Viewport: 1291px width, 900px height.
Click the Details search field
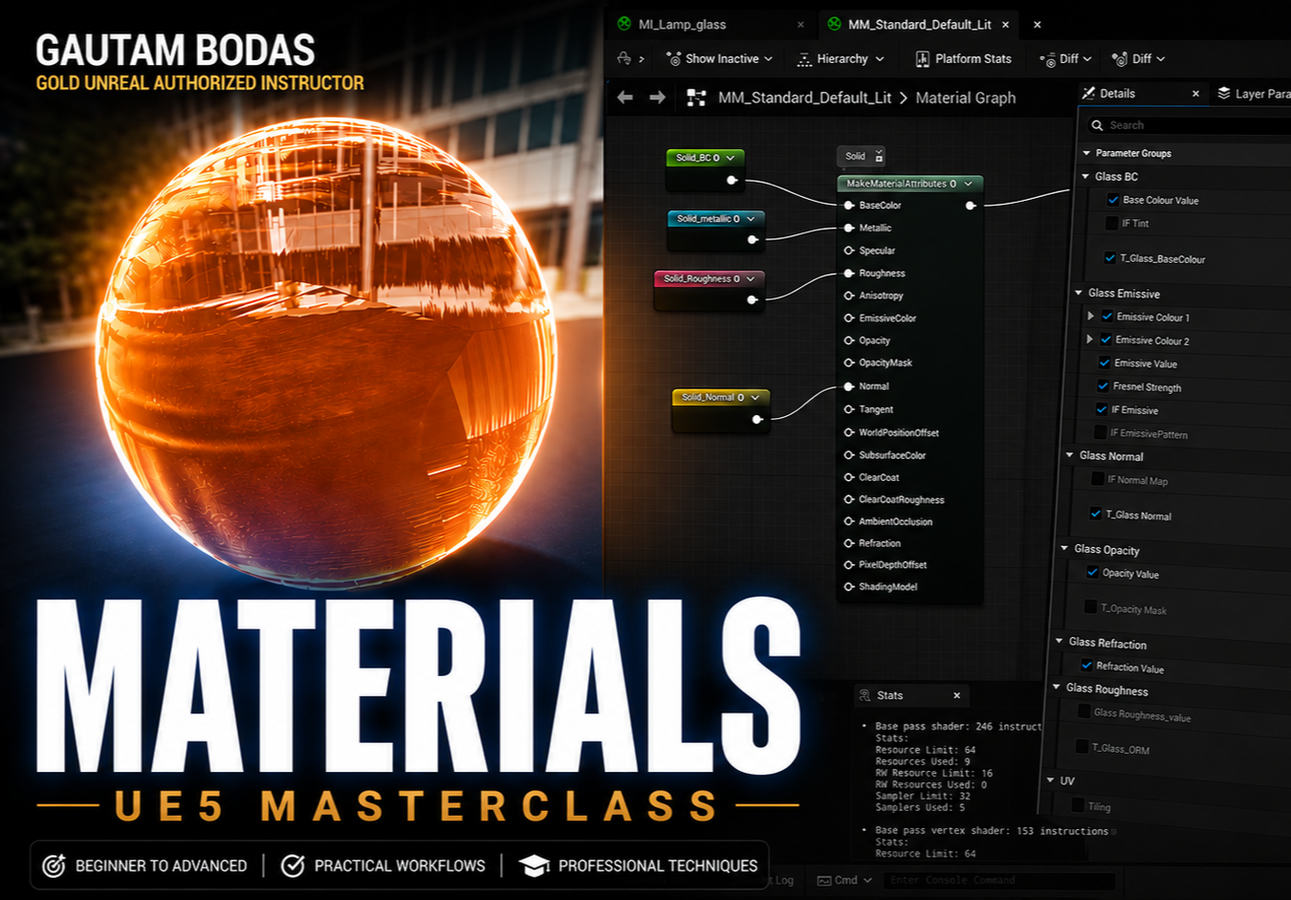click(1190, 125)
